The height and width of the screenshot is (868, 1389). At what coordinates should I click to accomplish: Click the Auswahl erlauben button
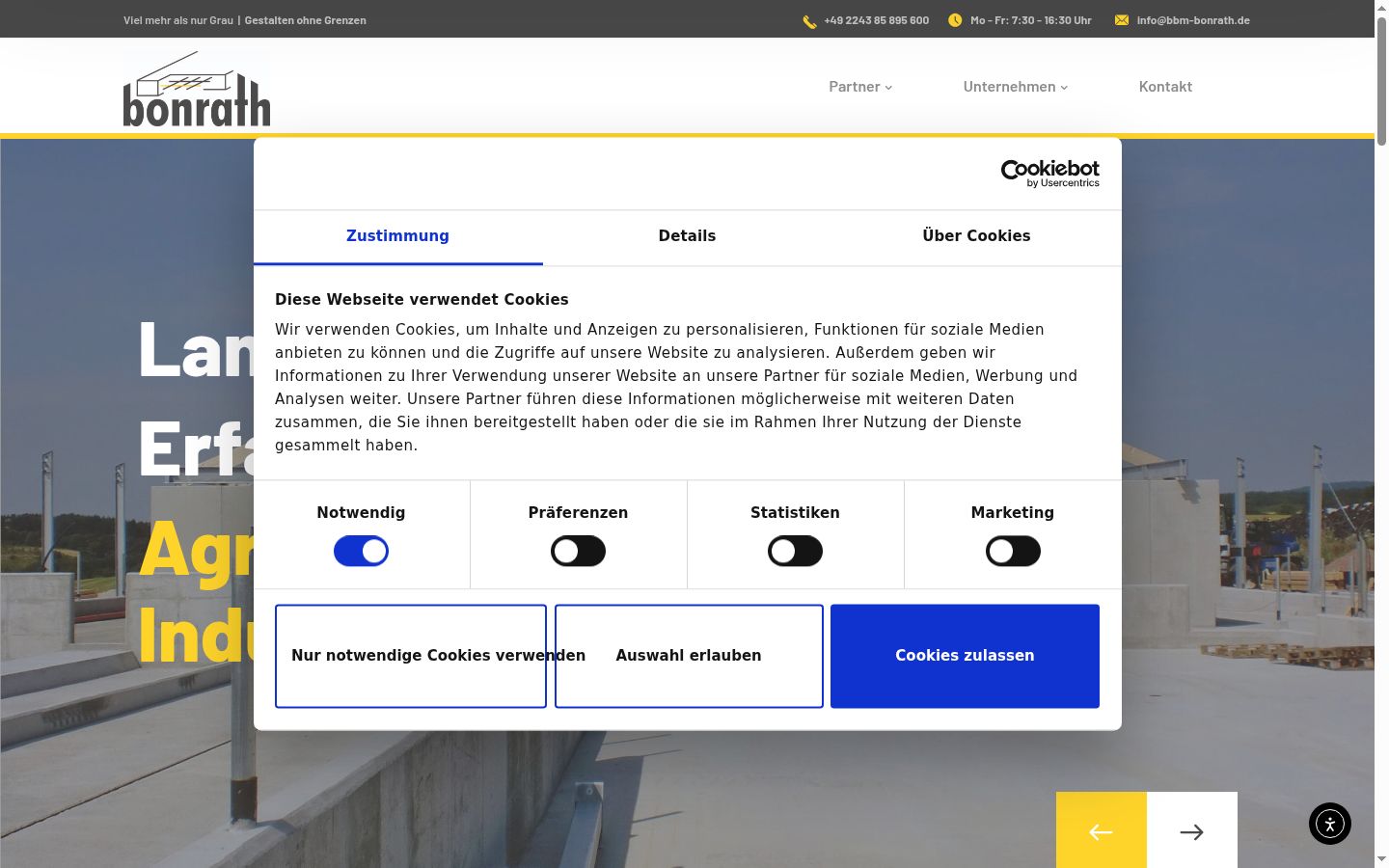[x=689, y=656]
